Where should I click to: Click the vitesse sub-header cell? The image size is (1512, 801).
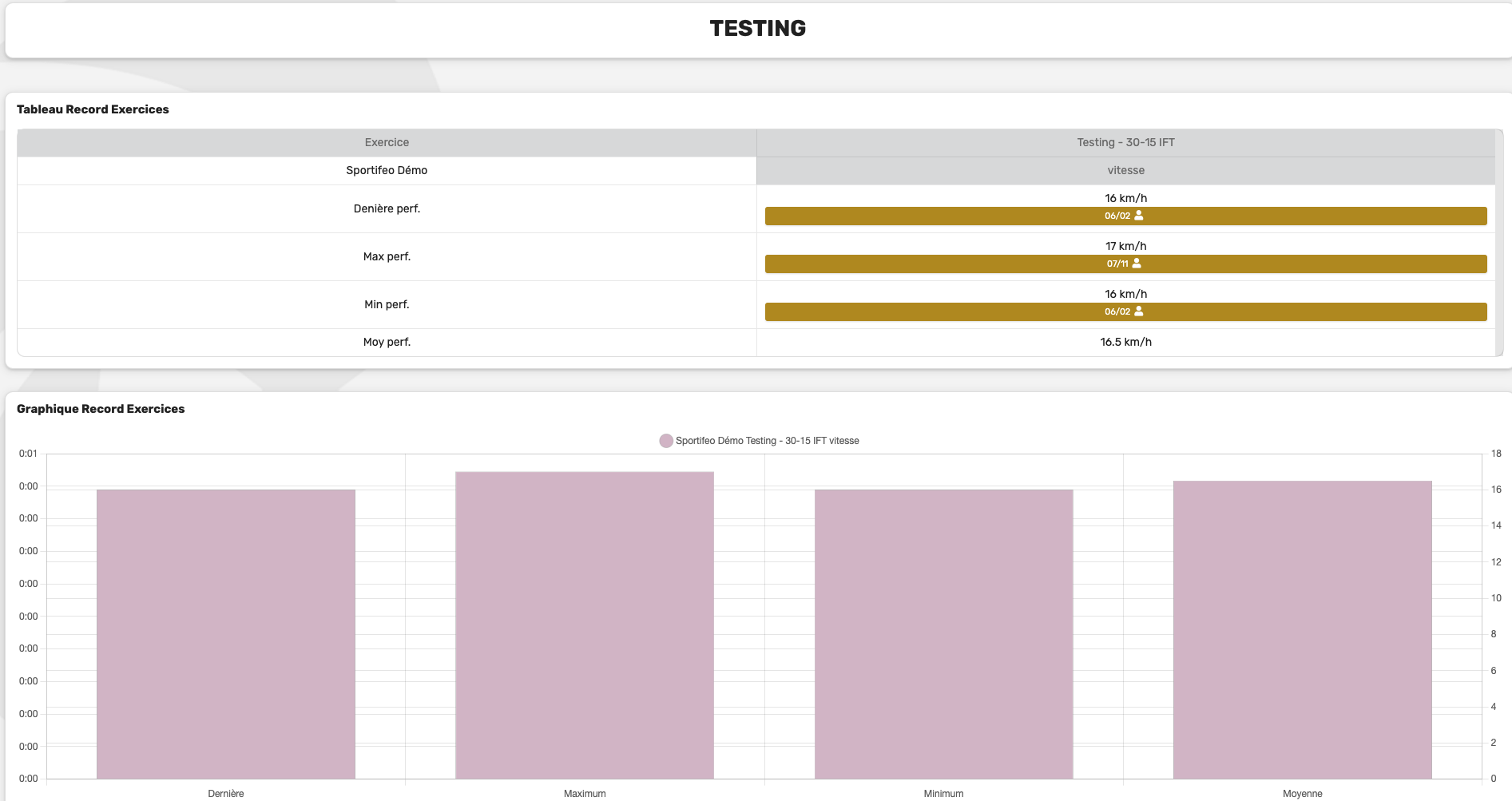pyautogui.click(x=1125, y=170)
